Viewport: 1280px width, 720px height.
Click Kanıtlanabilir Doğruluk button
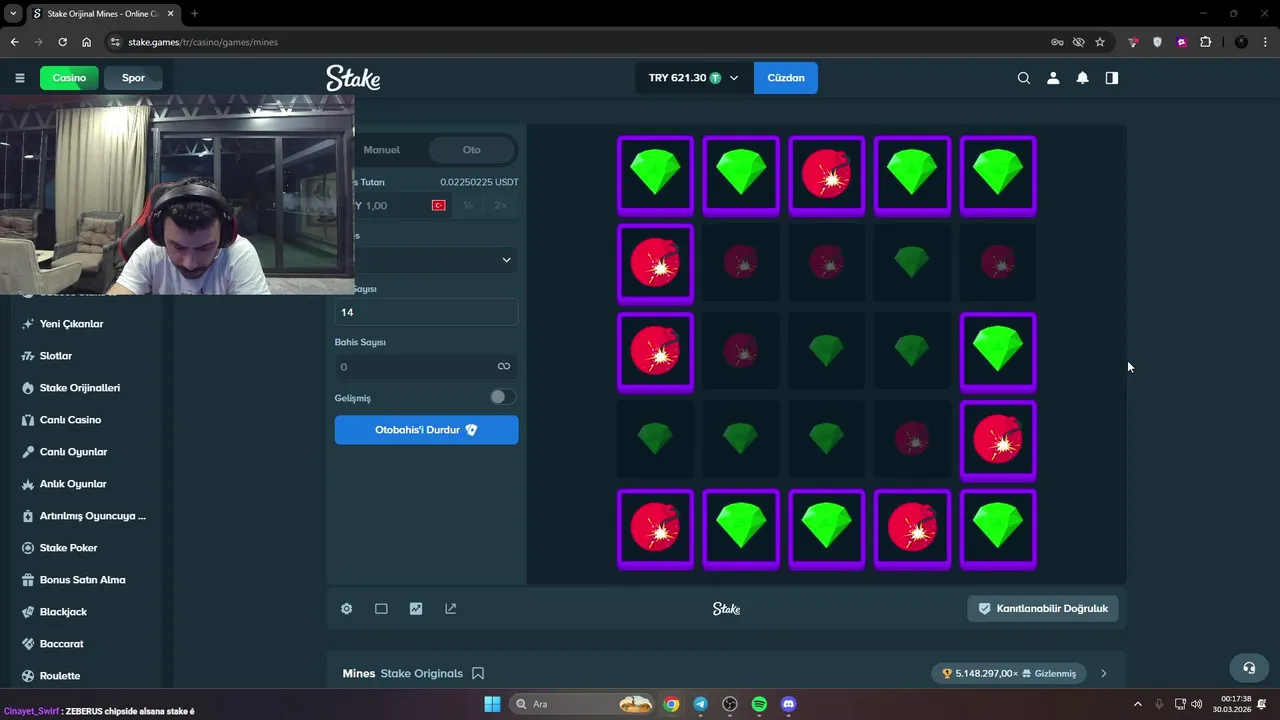click(x=1042, y=608)
